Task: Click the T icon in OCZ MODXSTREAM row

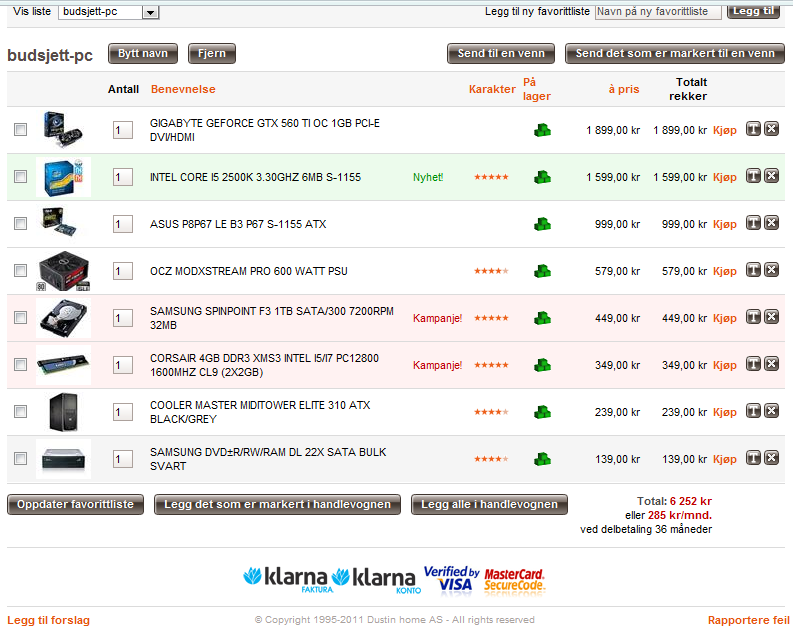Action: (753, 270)
